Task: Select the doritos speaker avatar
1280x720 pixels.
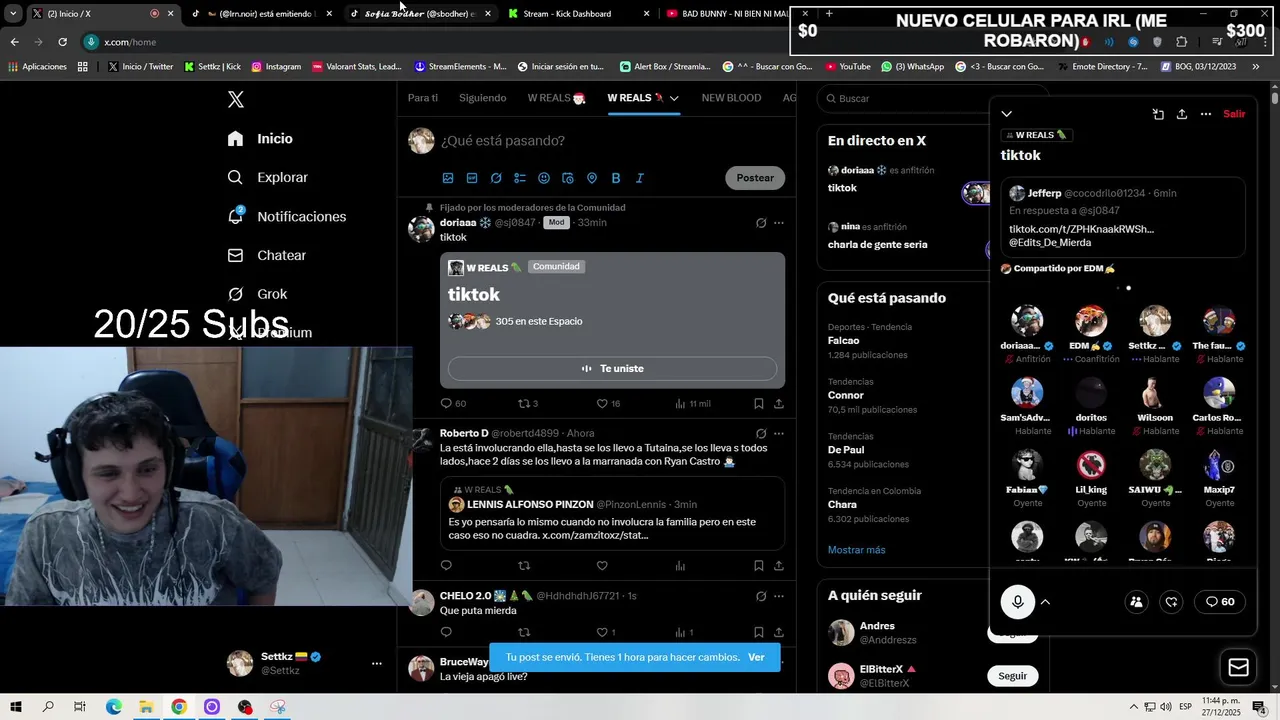Action: [1091, 393]
